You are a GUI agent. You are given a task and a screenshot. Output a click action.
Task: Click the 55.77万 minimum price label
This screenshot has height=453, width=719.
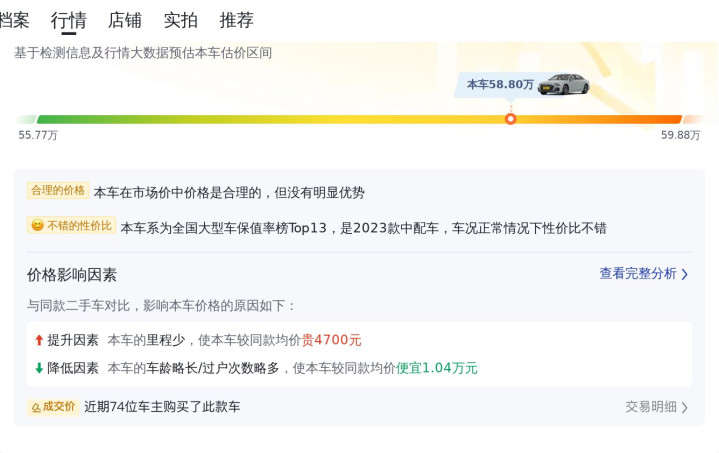pyautogui.click(x=38, y=135)
